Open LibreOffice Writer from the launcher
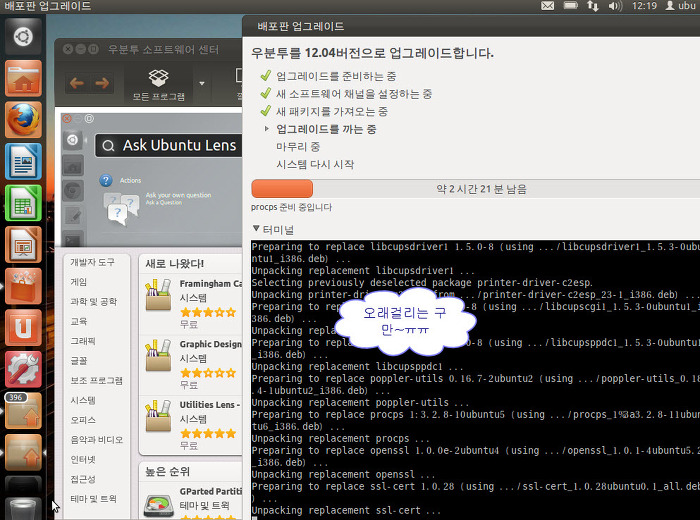 23,161
